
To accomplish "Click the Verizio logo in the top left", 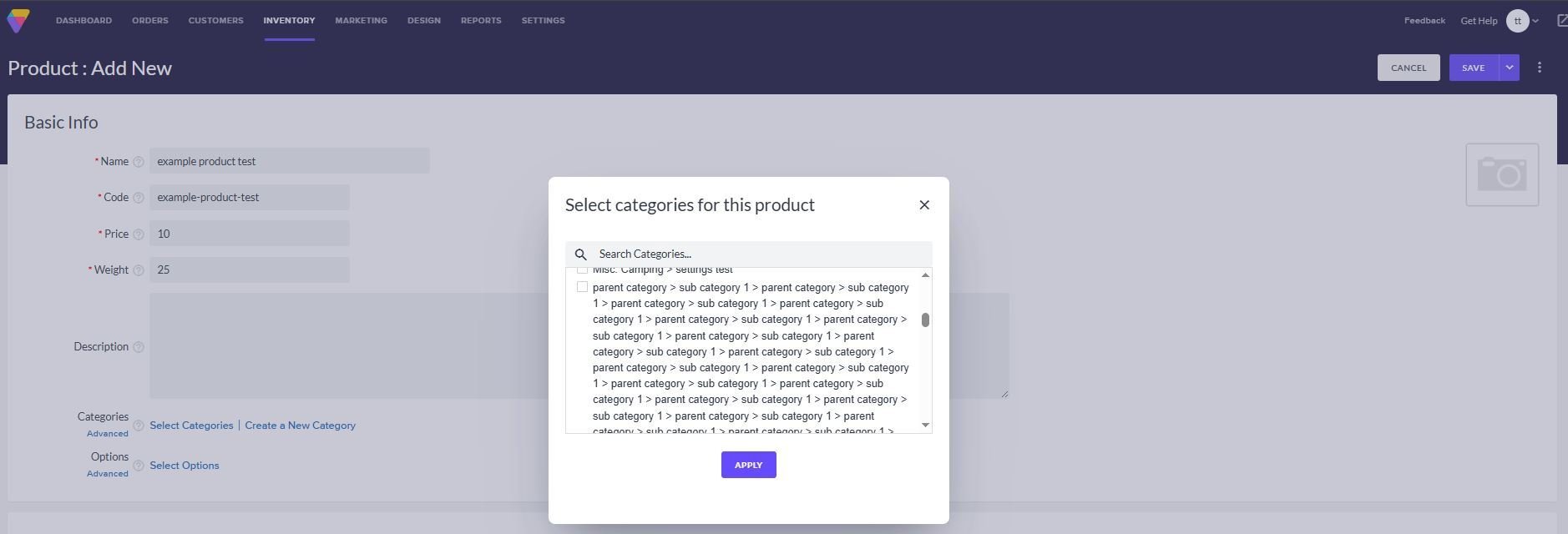I will 17,20.
